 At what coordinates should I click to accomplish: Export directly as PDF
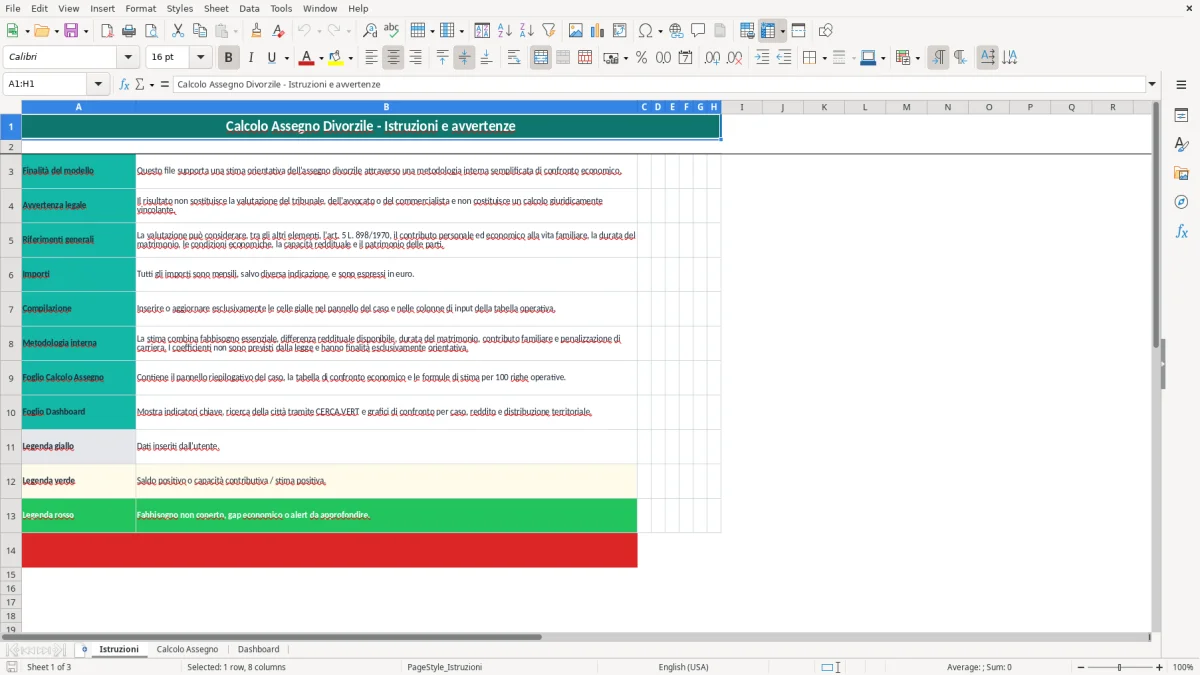[x=106, y=31]
